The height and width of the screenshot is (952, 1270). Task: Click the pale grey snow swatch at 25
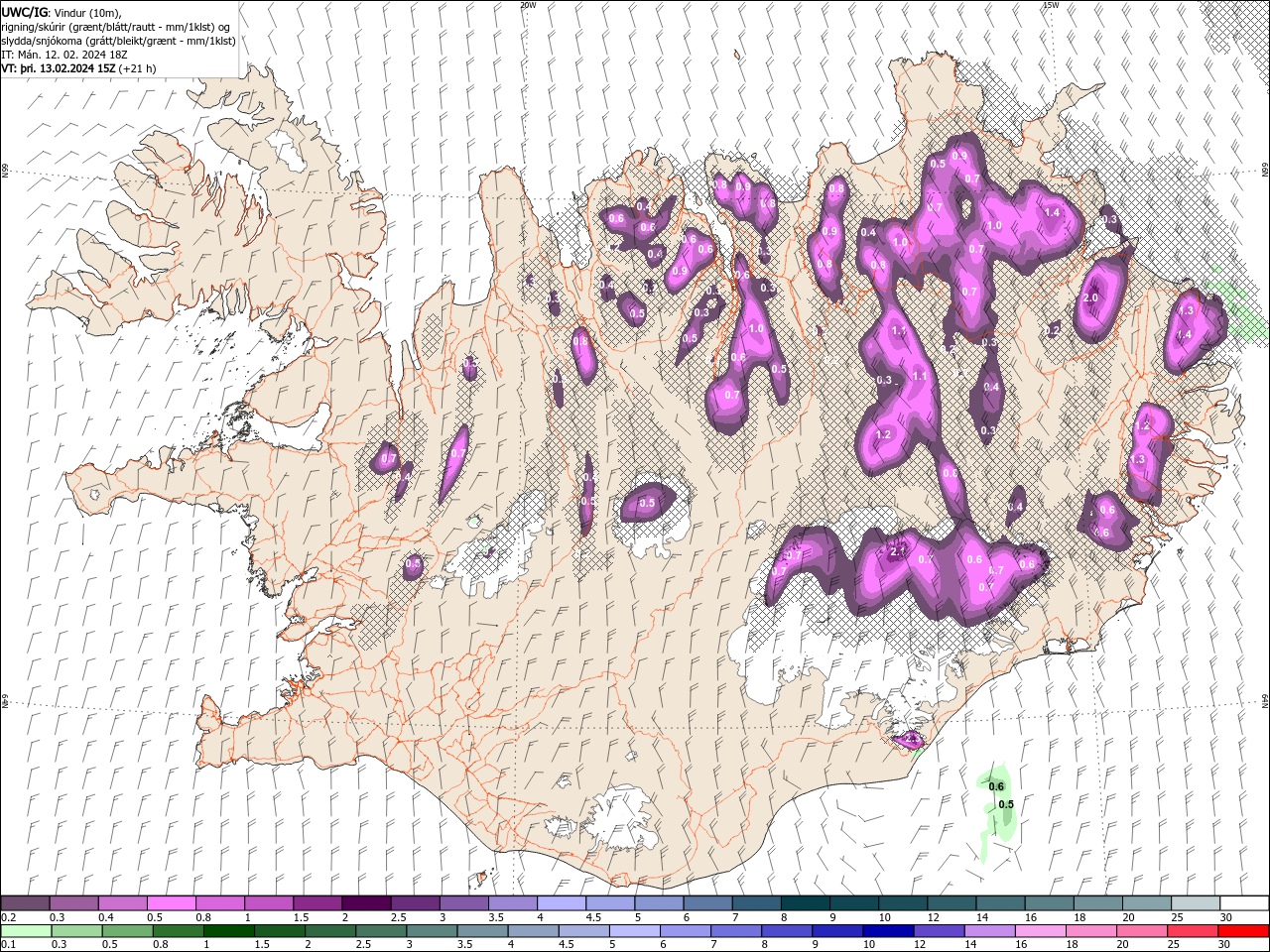point(1196,903)
